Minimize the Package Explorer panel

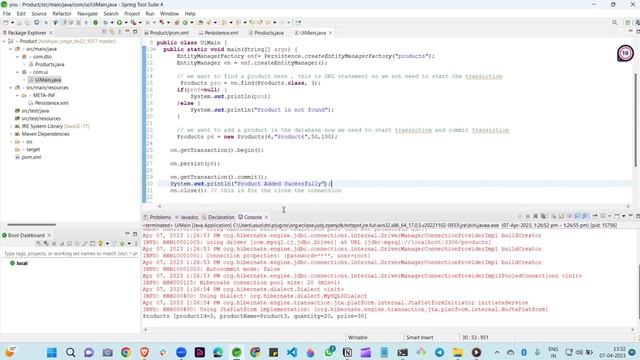127,32
